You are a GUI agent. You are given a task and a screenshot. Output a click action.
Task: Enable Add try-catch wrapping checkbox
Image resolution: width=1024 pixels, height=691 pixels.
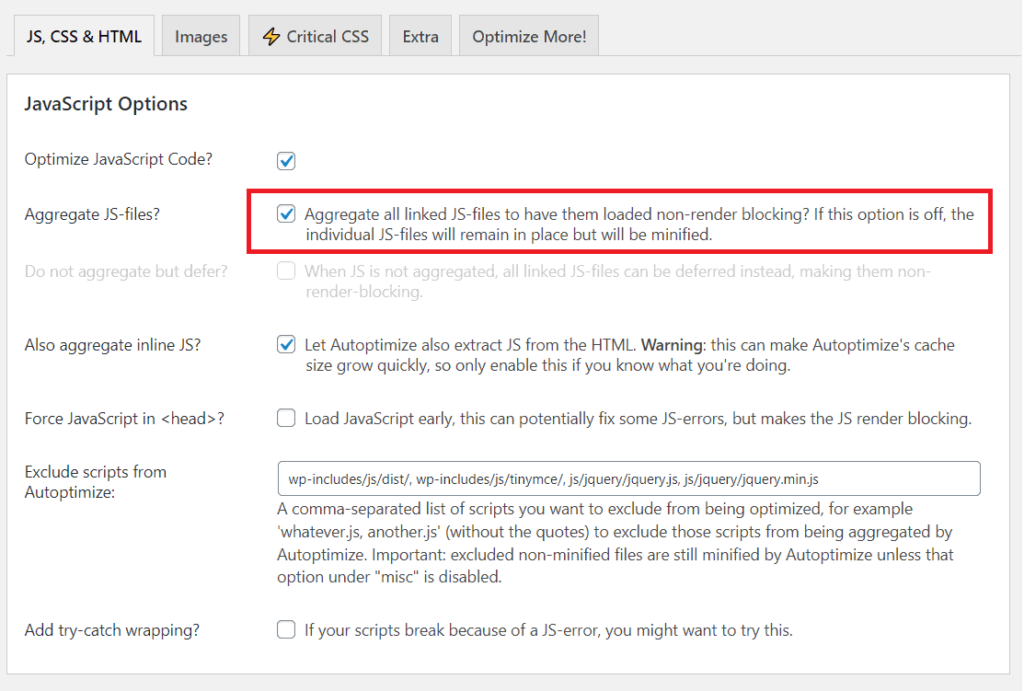286,630
